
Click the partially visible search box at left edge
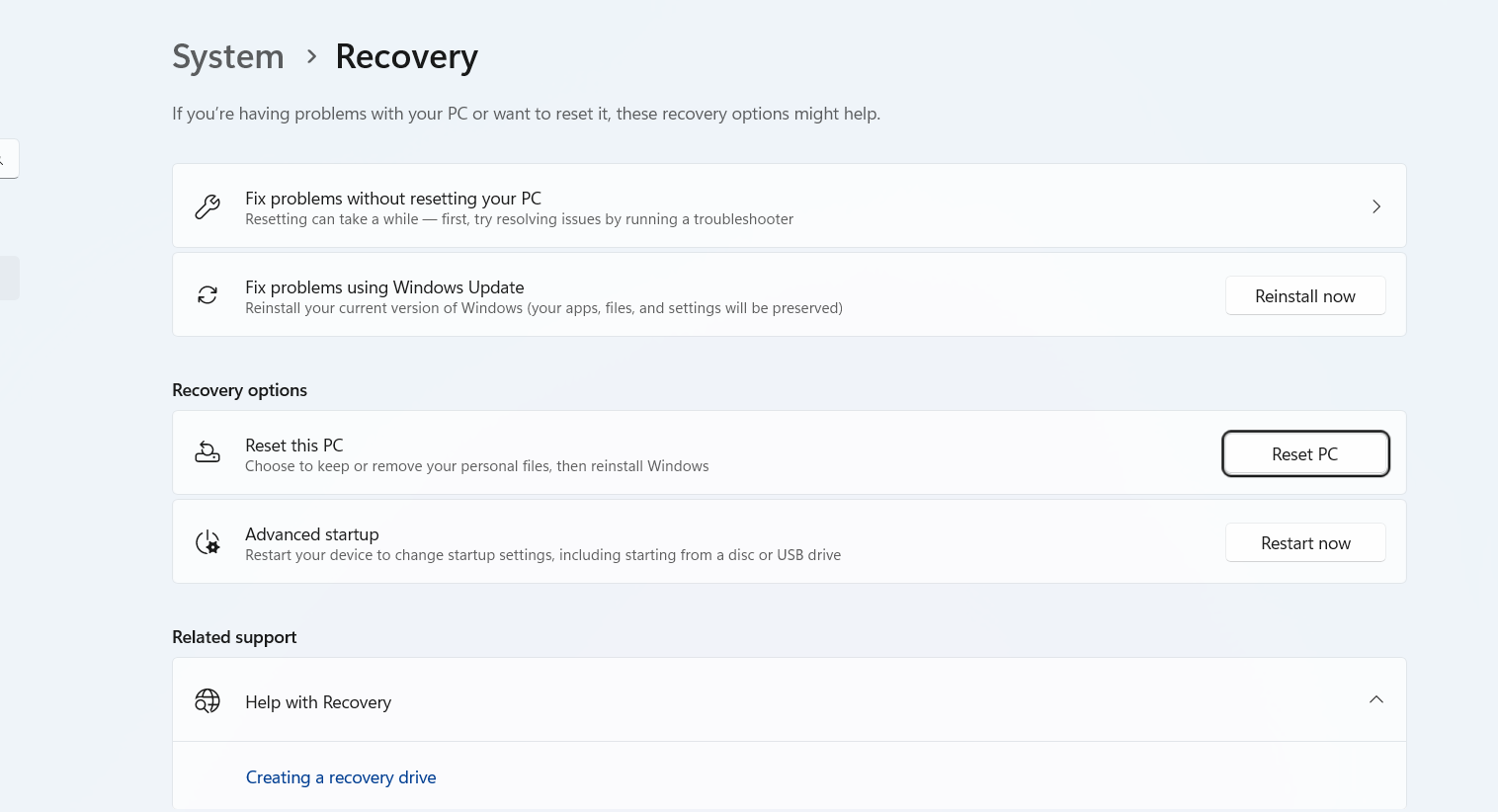point(8,158)
